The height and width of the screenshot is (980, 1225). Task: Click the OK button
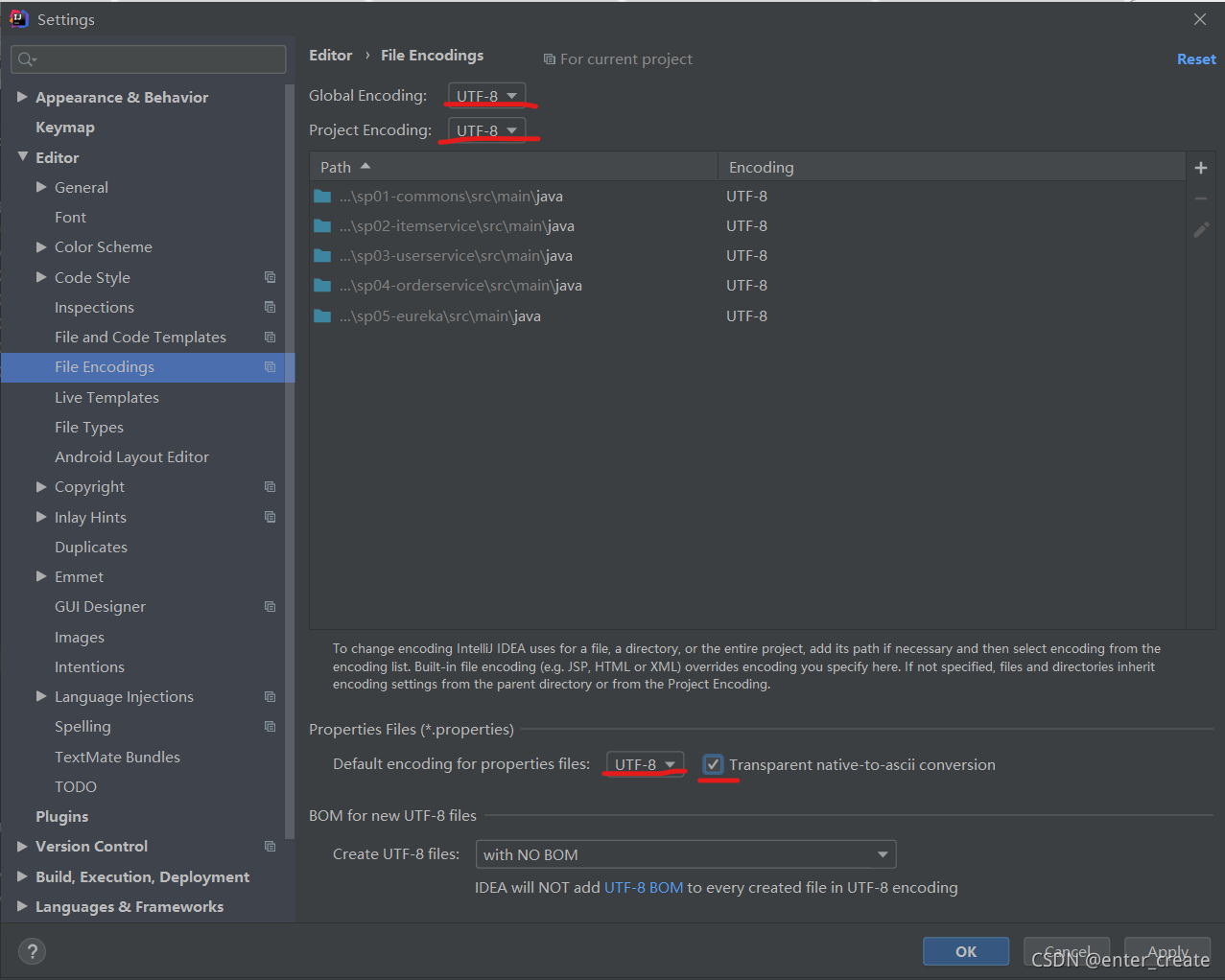click(966, 951)
